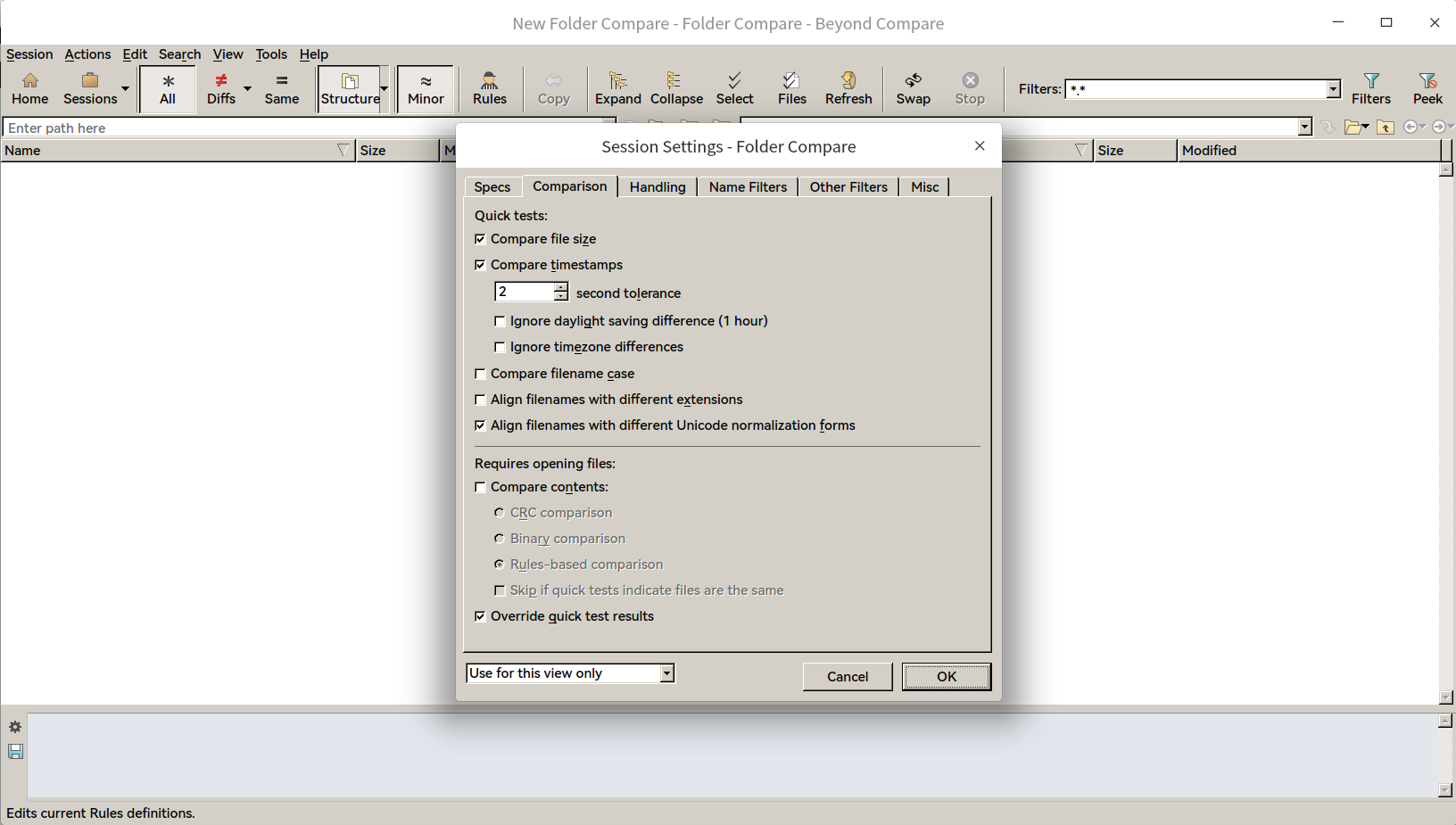Open the Diffs dropdown arrow

point(247,89)
